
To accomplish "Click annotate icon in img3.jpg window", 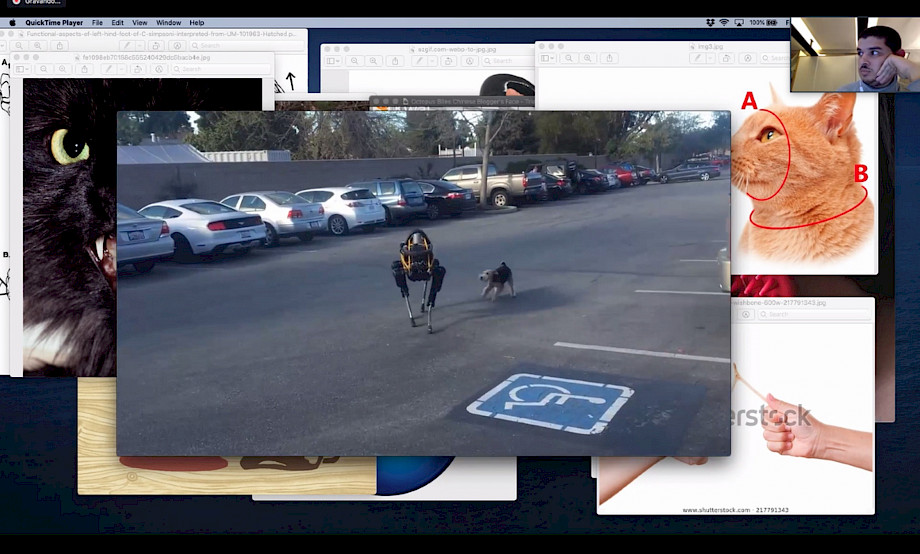I will click(748, 58).
